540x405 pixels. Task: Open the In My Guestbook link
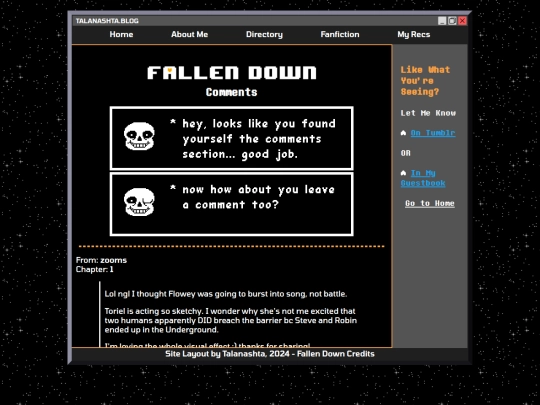point(423,178)
